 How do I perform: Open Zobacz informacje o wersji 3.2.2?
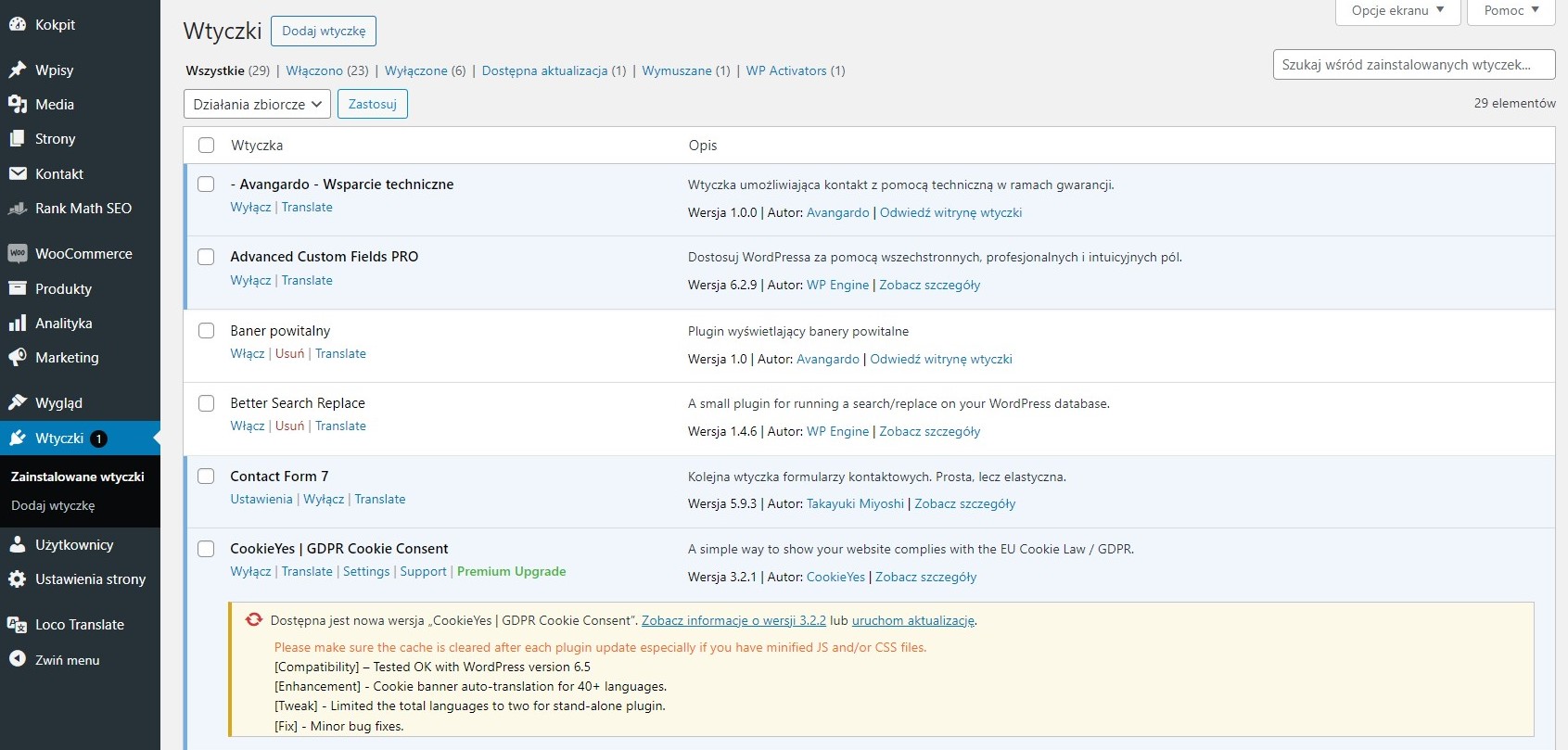(x=733, y=621)
